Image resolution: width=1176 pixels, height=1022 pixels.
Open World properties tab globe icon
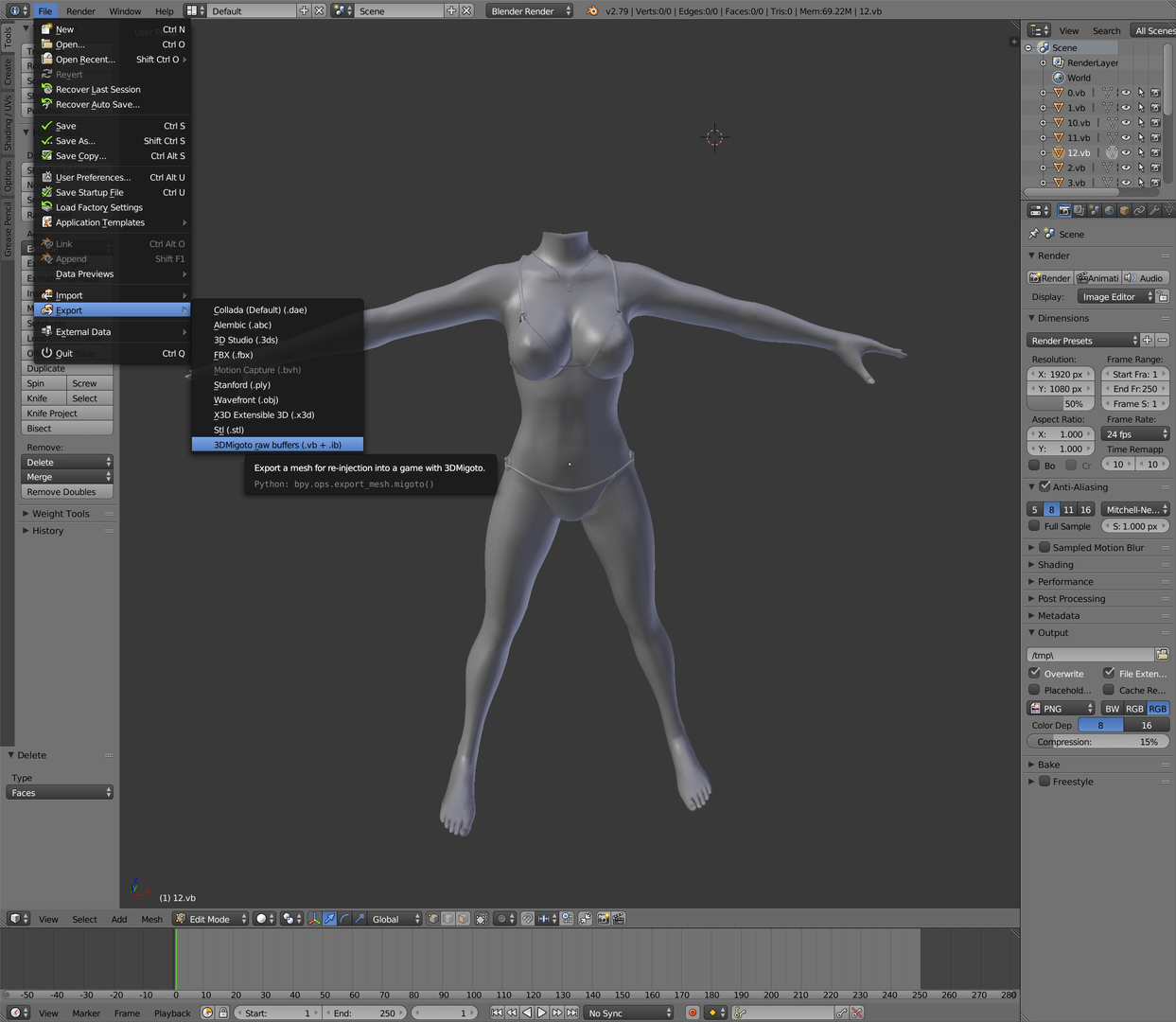(x=1110, y=210)
